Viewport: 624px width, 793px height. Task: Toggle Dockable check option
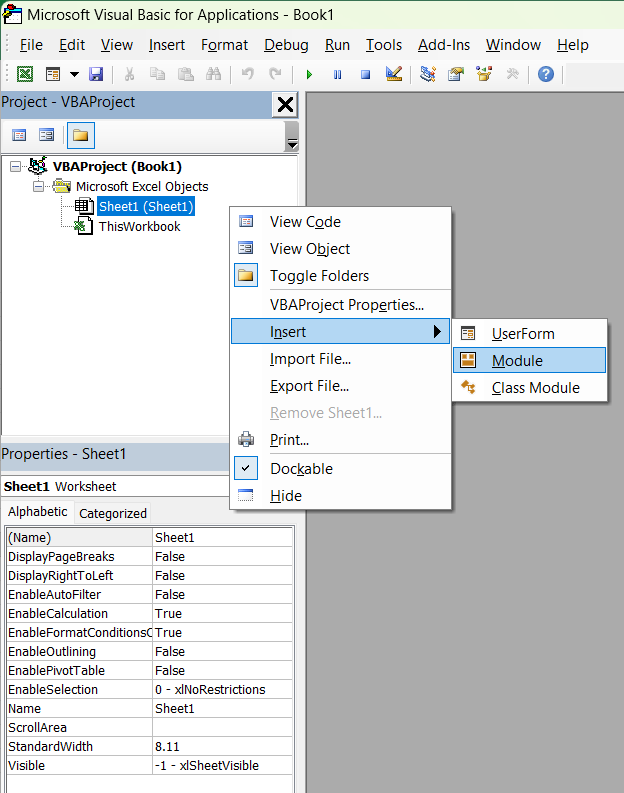coord(340,469)
